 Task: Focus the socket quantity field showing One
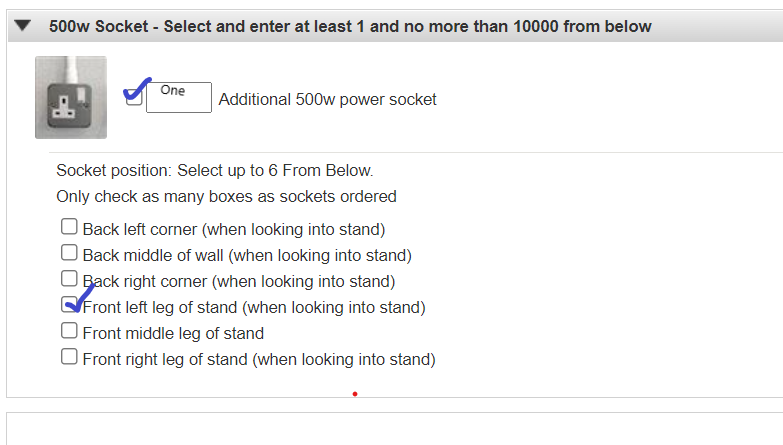click(x=179, y=97)
